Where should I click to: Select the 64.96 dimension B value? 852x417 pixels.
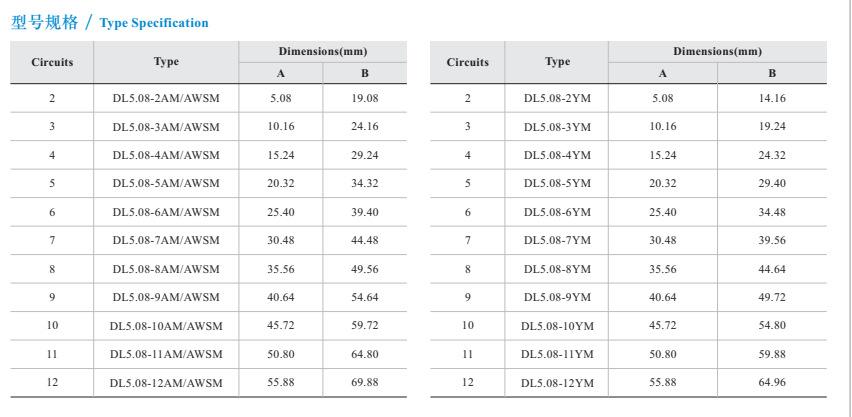coord(772,383)
